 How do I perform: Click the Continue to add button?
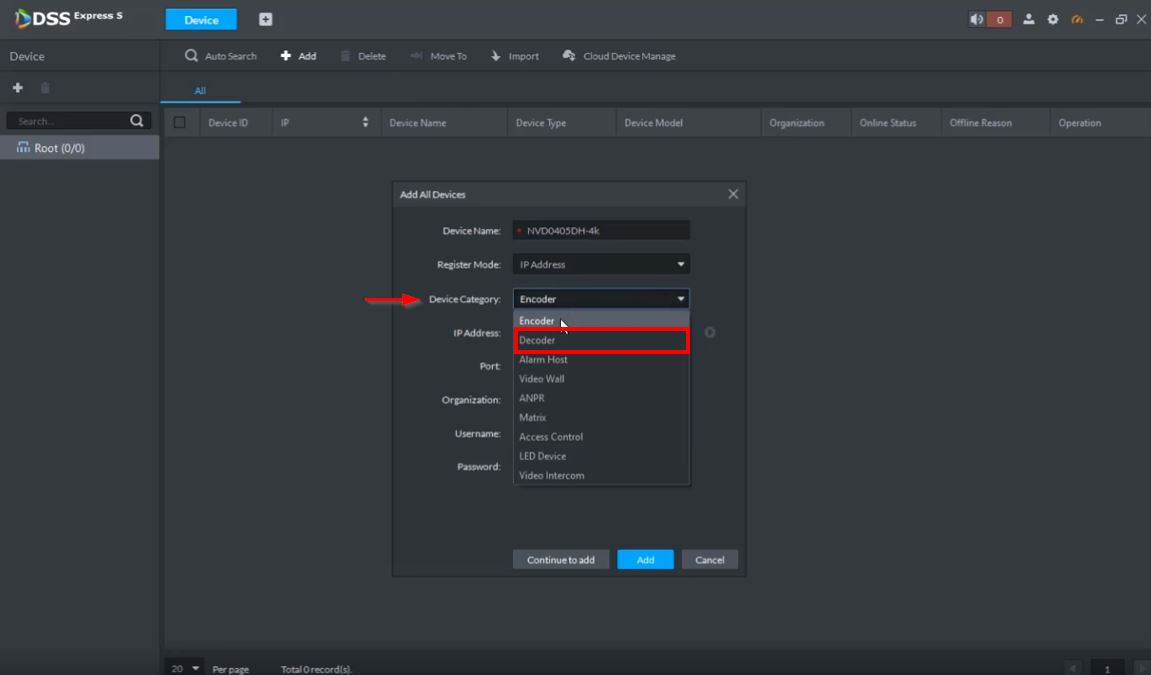click(560, 560)
